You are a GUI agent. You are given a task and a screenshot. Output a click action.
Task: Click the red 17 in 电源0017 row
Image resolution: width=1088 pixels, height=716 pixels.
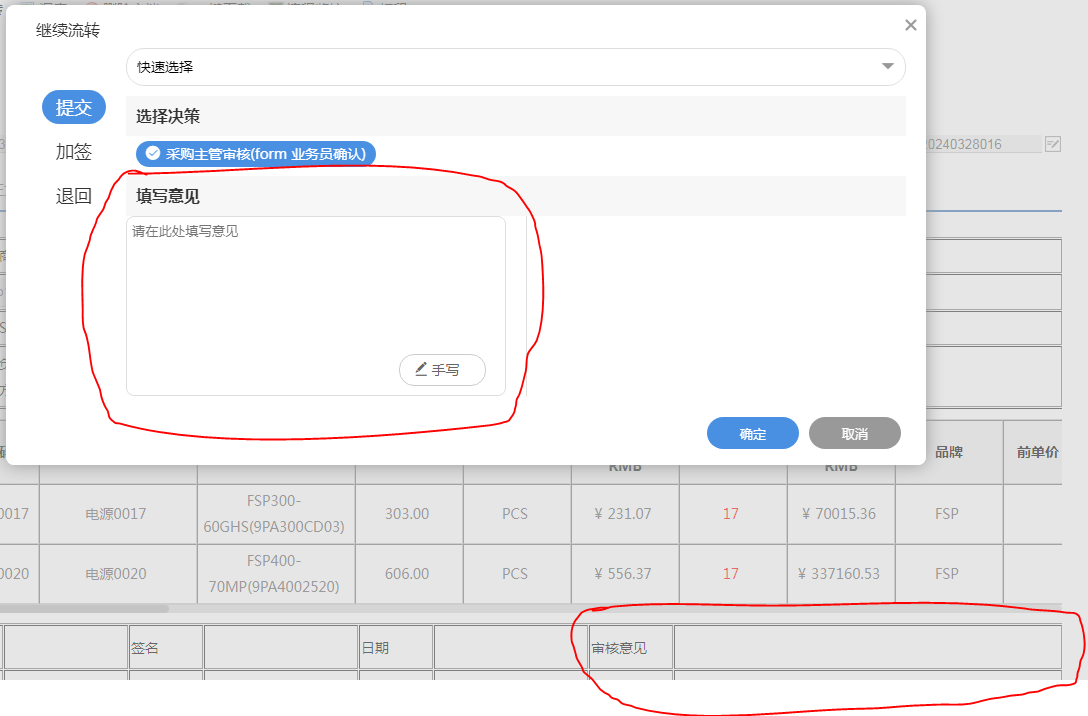pyautogui.click(x=733, y=514)
